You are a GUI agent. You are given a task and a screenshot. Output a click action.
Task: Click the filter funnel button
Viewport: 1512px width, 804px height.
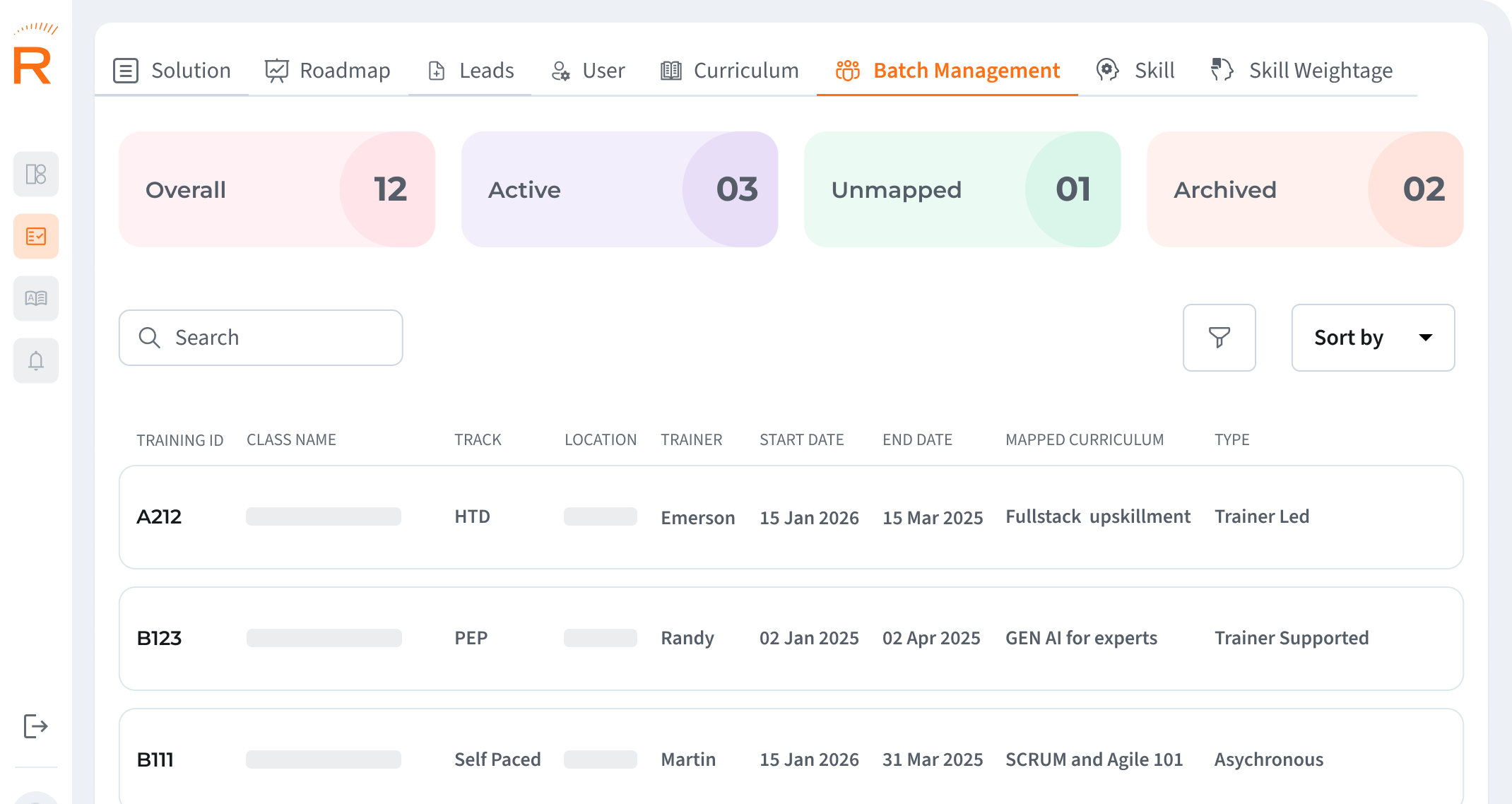[x=1219, y=338]
